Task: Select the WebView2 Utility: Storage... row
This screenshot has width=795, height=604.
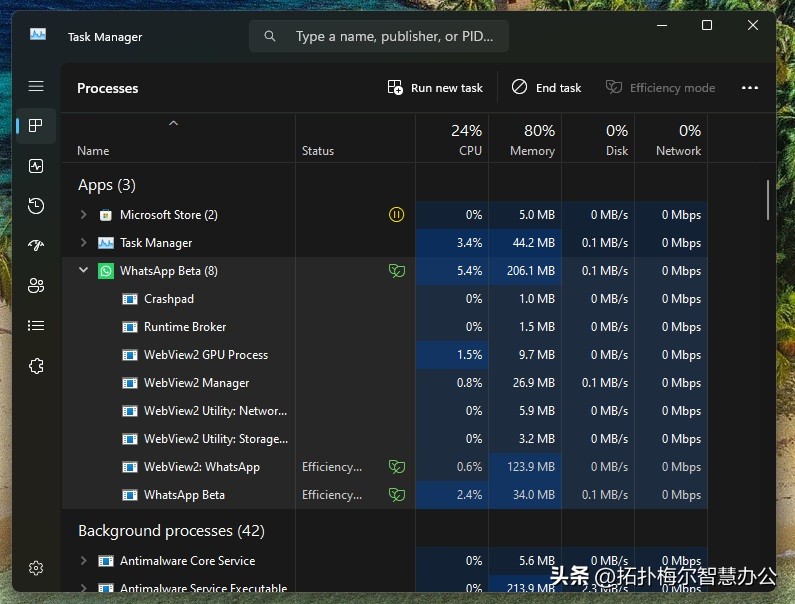Action: [384, 439]
